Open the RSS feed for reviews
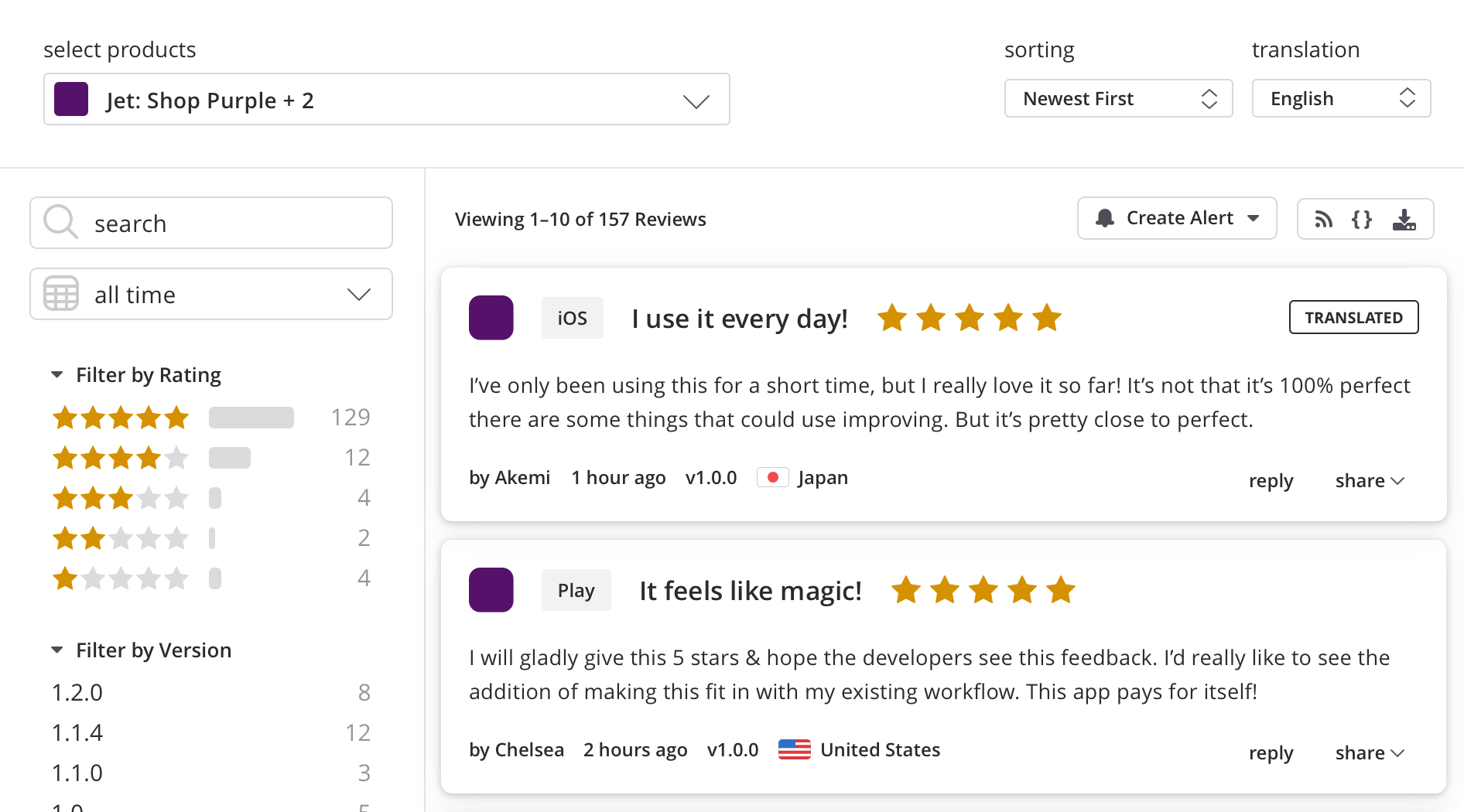Image resolution: width=1464 pixels, height=812 pixels. pos(1323,219)
